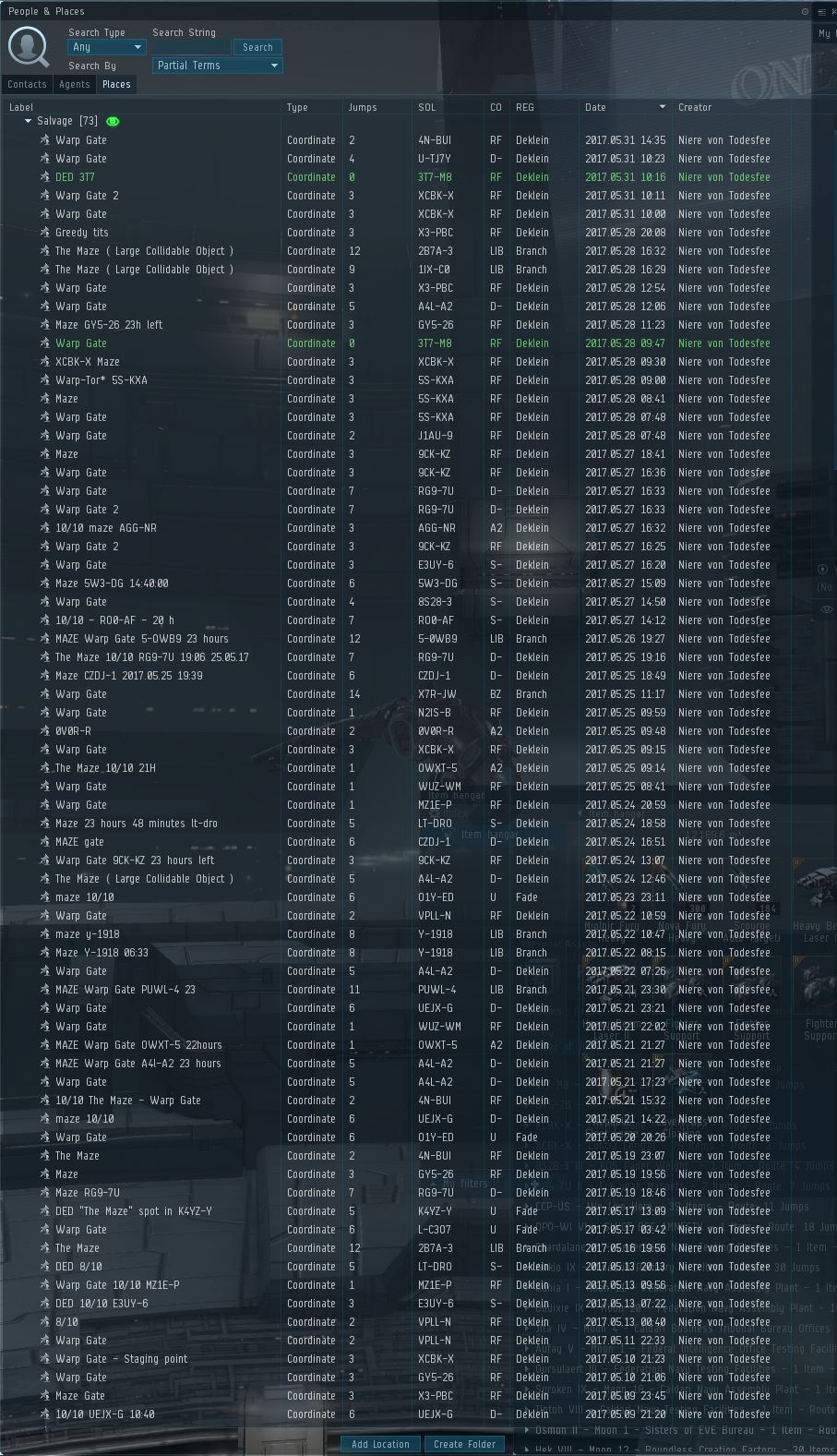Click the 8S28-3 solar system cell
The height and width of the screenshot is (1456, 837).
(x=435, y=602)
